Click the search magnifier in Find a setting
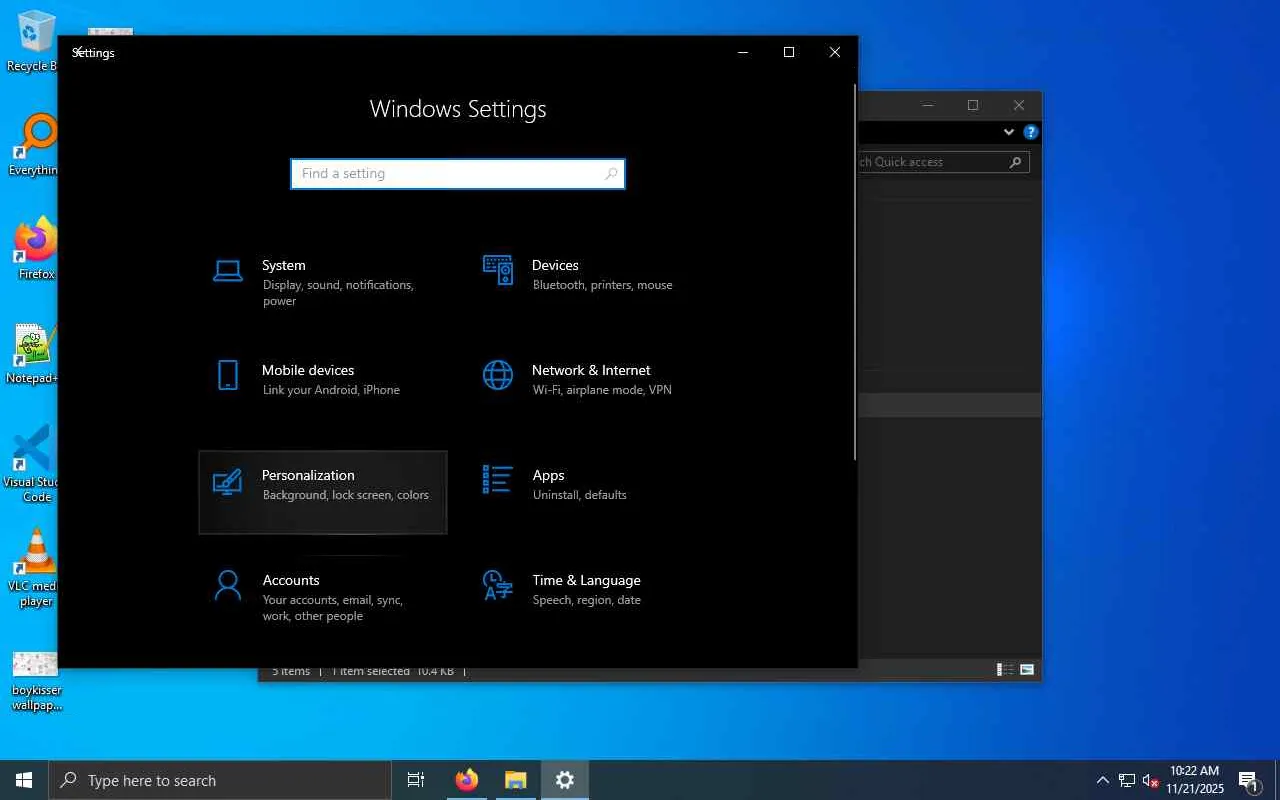Viewport: 1280px width, 800px height. coord(611,174)
